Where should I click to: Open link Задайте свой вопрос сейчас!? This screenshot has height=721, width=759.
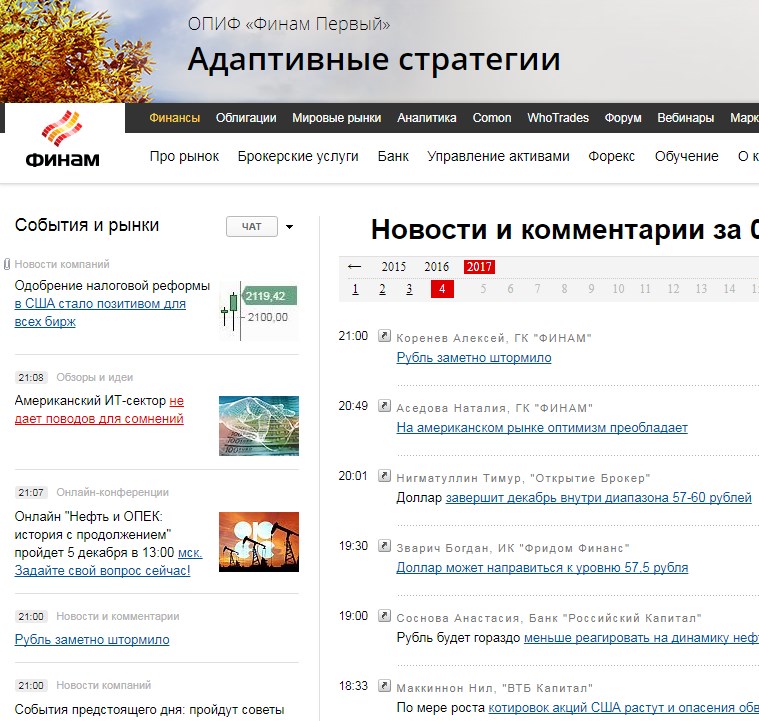(102, 571)
